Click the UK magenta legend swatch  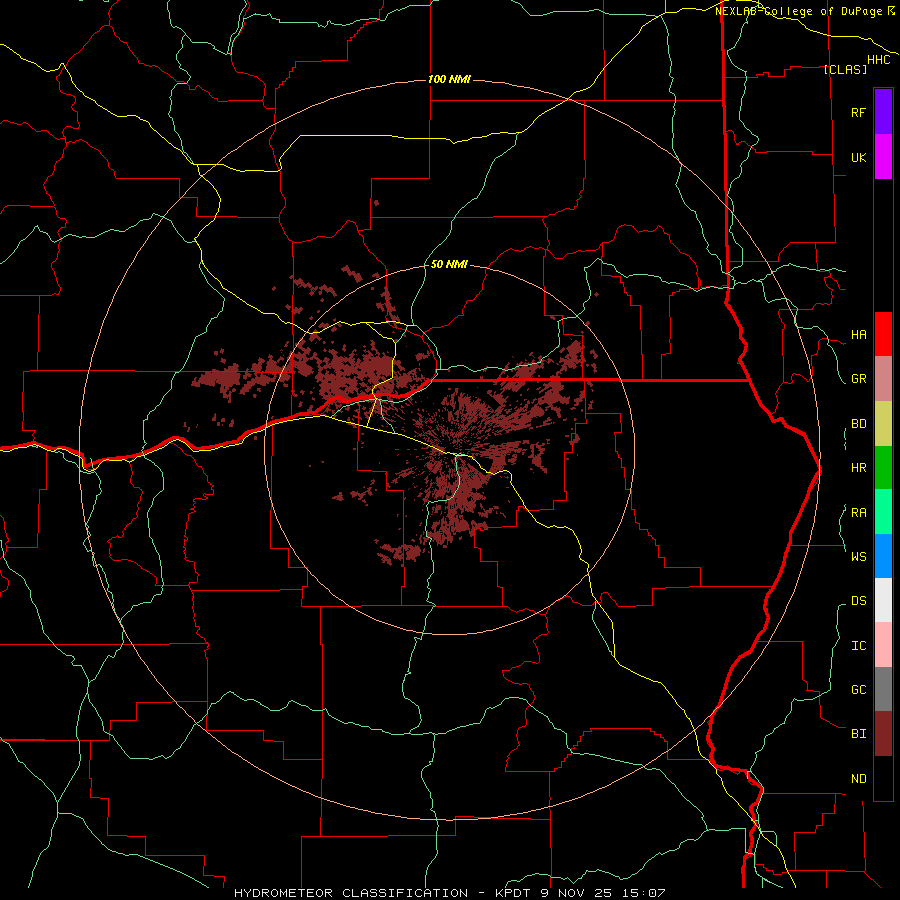[x=883, y=156]
